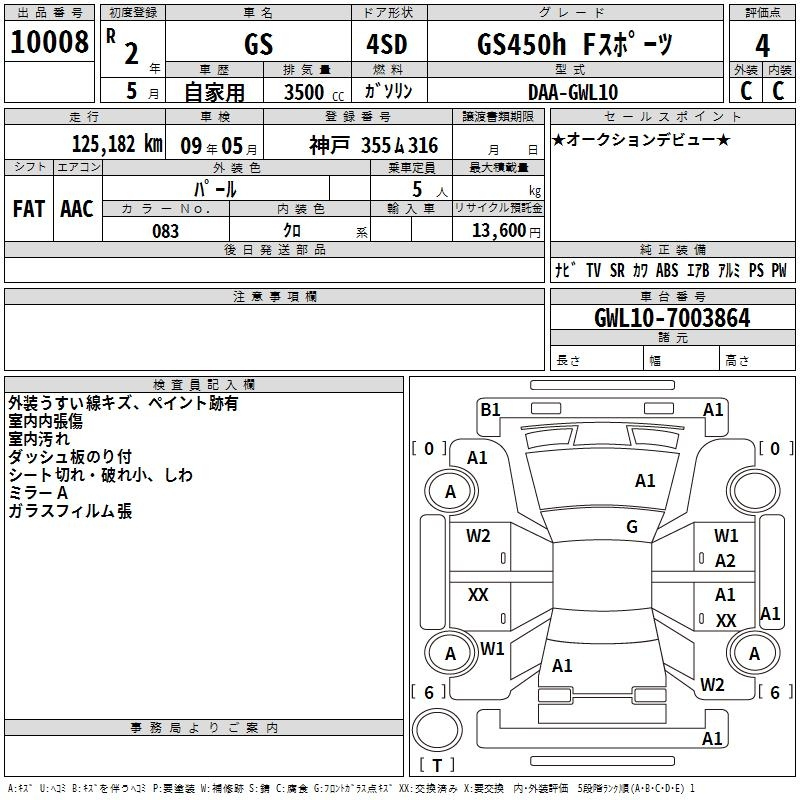Select the grade GS450h F Sport field

pos(575,44)
